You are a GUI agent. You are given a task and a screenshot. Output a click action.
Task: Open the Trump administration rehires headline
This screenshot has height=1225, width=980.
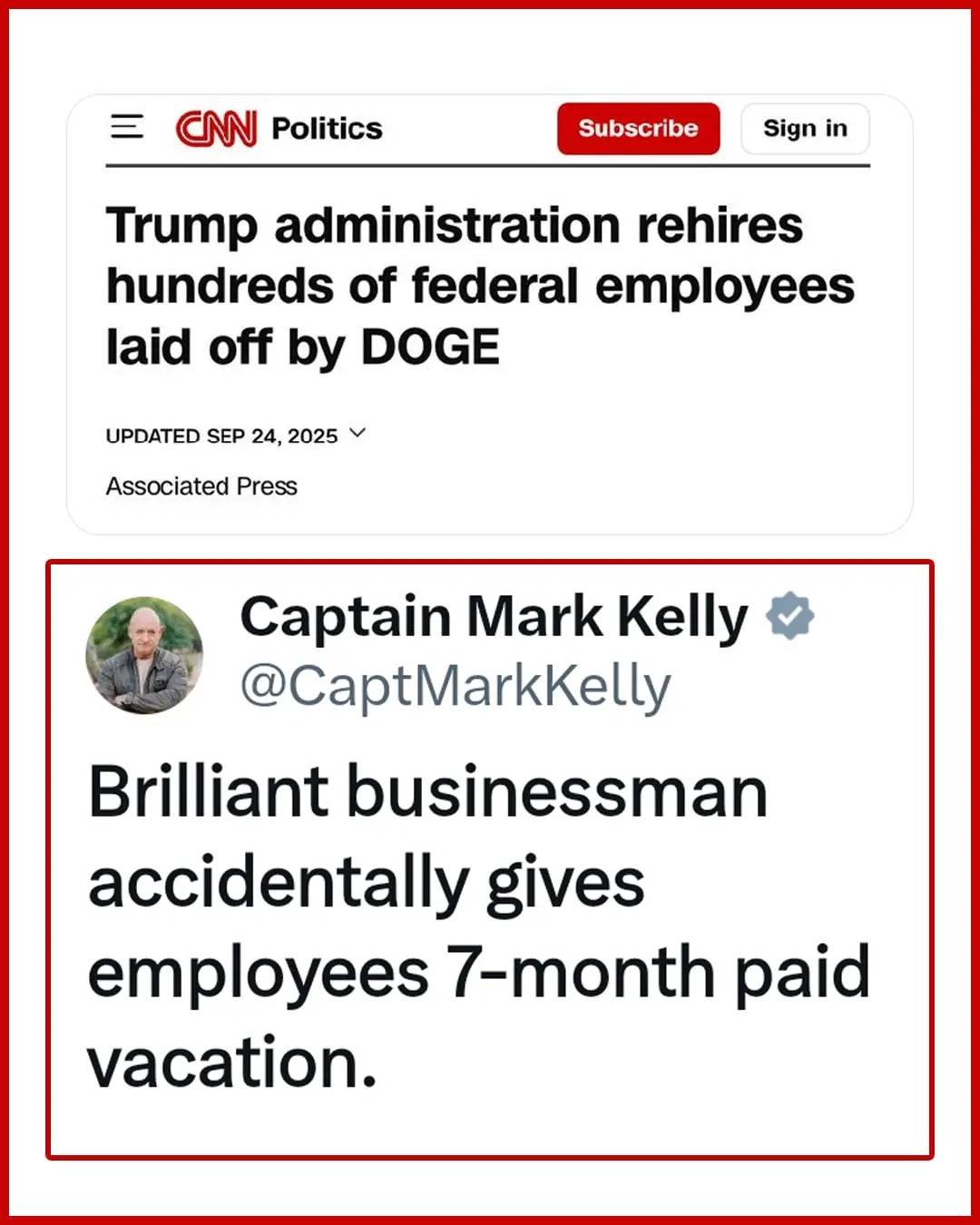[x=454, y=226]
